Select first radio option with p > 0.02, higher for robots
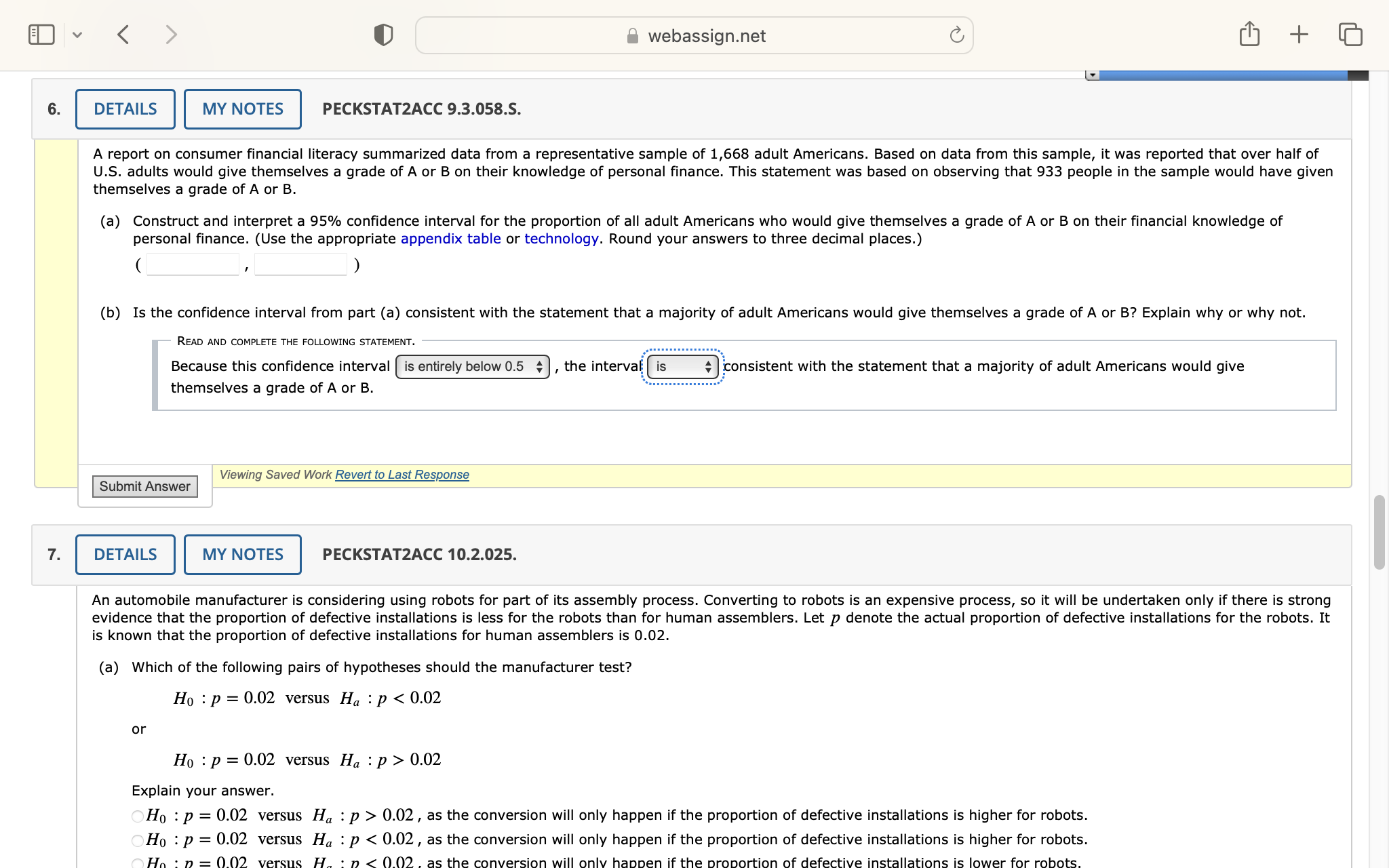This screenshot has height=868, width=1389. [138, 816]
